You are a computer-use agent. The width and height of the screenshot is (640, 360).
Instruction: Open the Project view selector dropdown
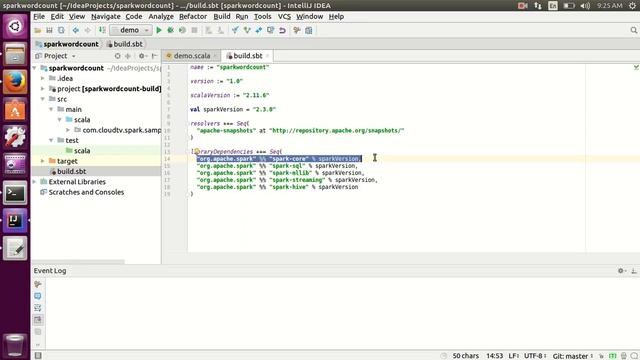pos(56,56)
